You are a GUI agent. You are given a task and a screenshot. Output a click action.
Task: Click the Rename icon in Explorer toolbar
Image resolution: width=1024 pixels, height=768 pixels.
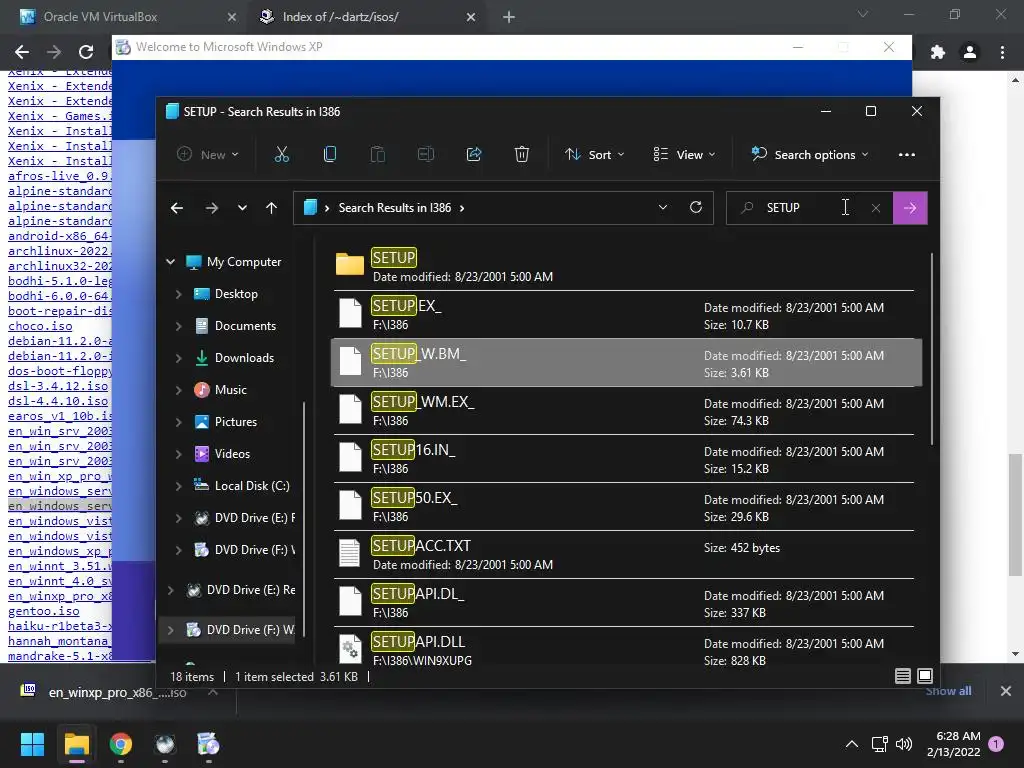tap(426, 155)
